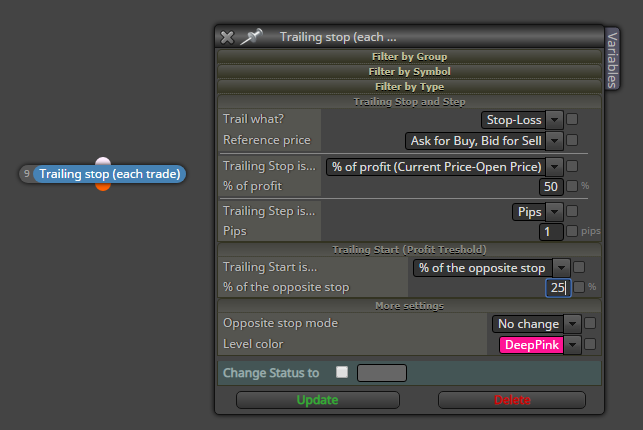This screenshot has height=430, width=643.
Task: Select the Trailing stop (each trade) block
Action: click(x=109, y=174)
